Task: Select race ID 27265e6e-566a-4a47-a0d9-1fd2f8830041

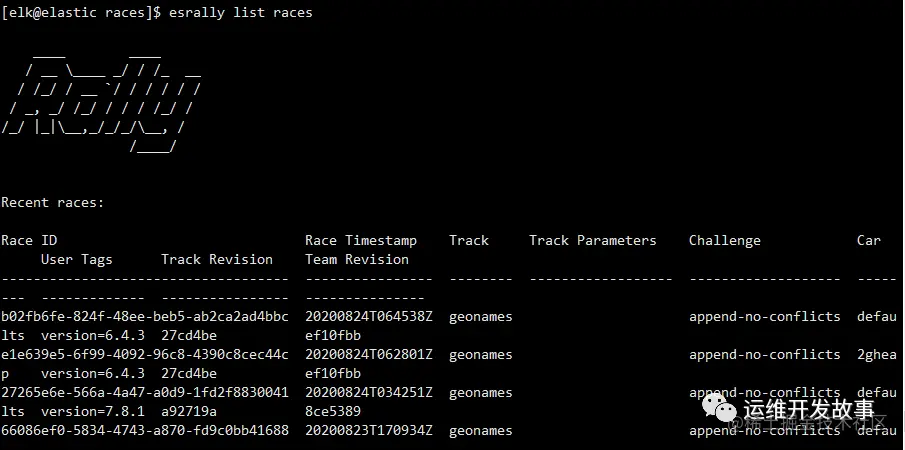Action: click(145, 392)
